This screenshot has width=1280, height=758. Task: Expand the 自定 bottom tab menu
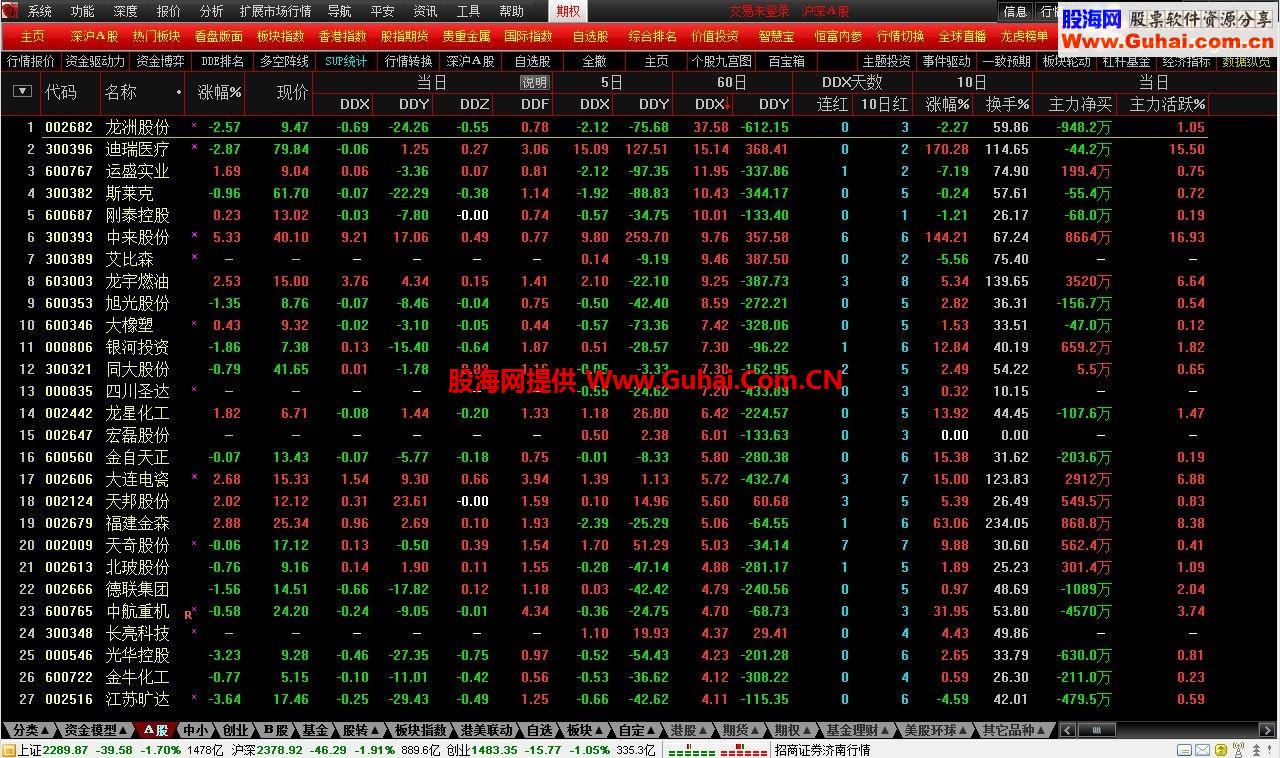click(637, 730)
